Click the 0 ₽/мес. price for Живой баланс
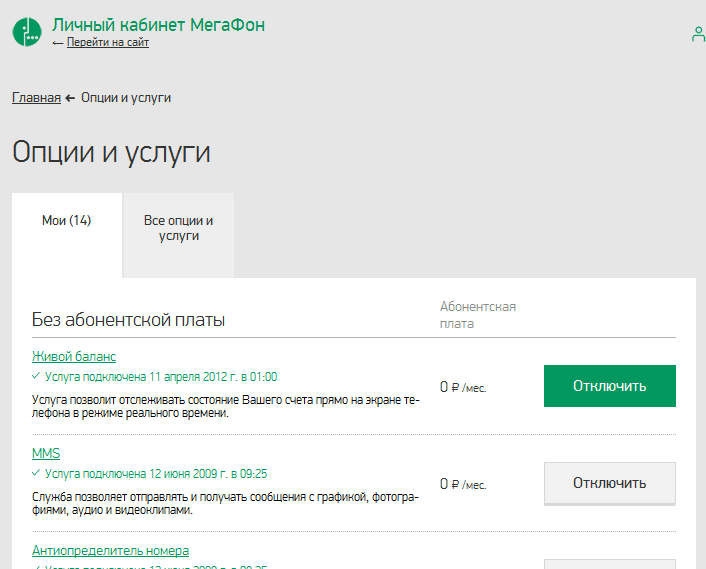Screen dimensions: 706x569 (463, 387)
